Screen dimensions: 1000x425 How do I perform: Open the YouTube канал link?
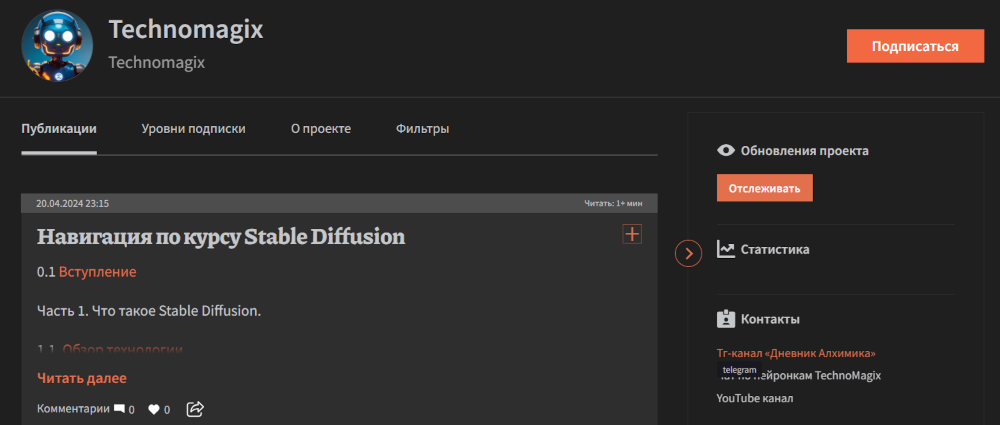click(x=755, y=398)
